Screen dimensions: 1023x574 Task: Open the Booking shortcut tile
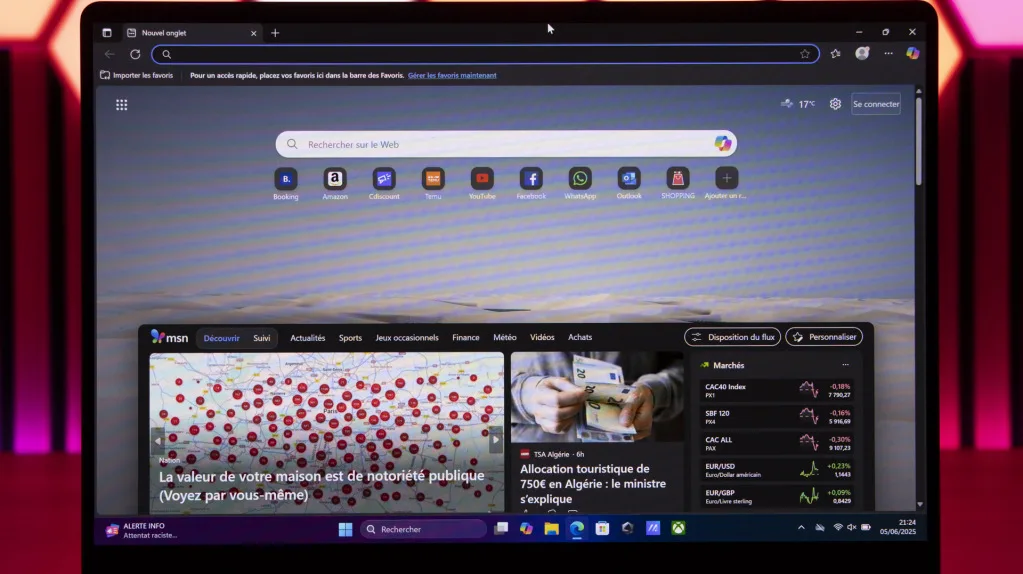pyautogui.click(x=286, y=179)
